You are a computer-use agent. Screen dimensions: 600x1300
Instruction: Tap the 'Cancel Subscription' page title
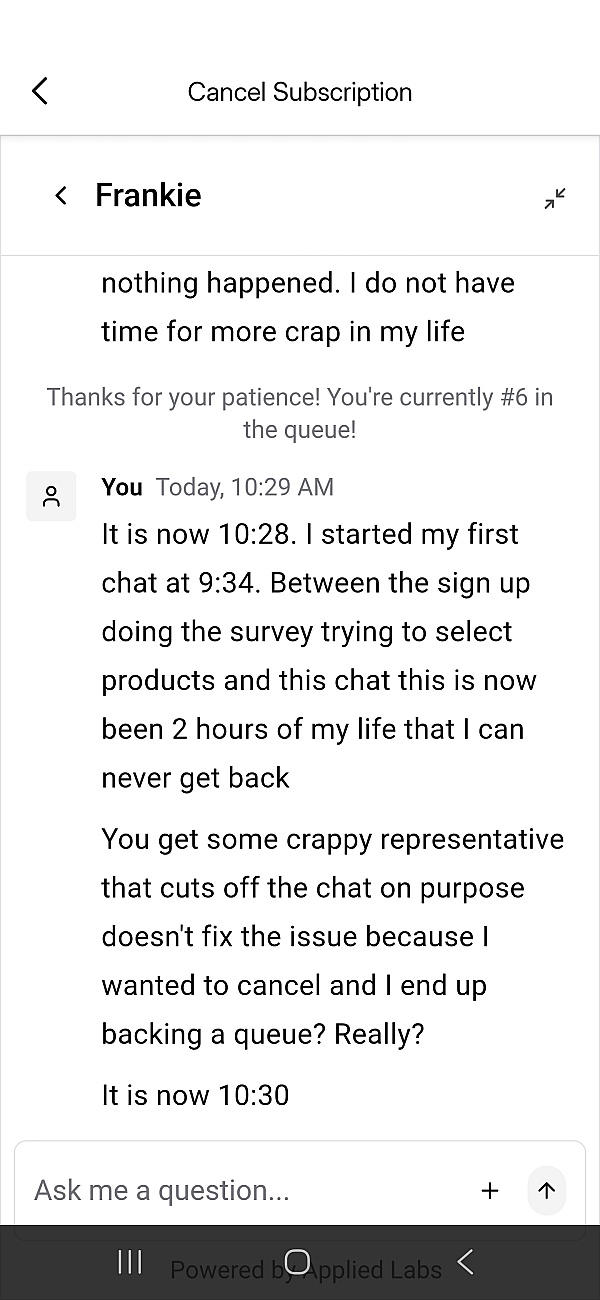[x=300, y=92]
